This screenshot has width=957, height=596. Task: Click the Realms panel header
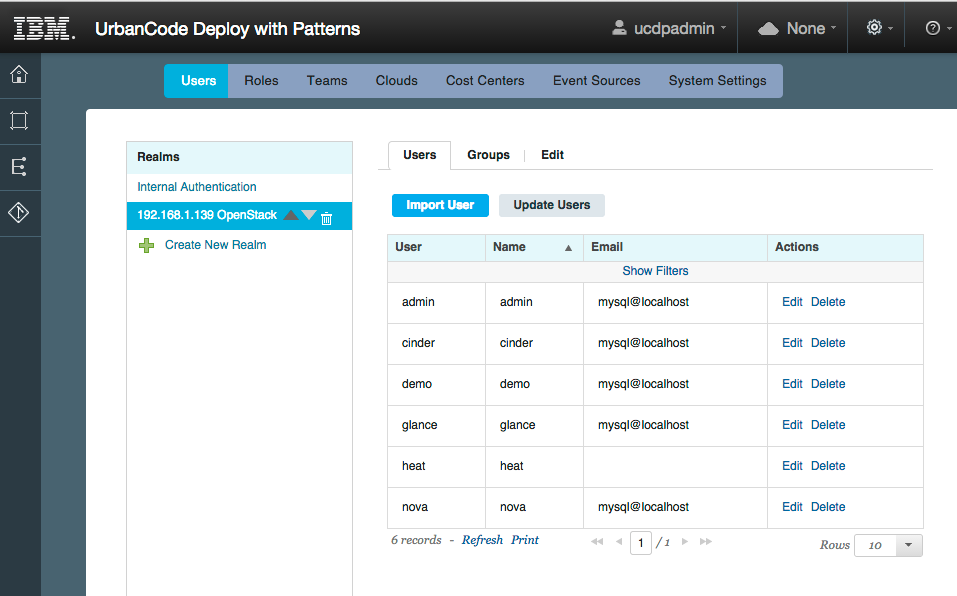click(239, 157)
